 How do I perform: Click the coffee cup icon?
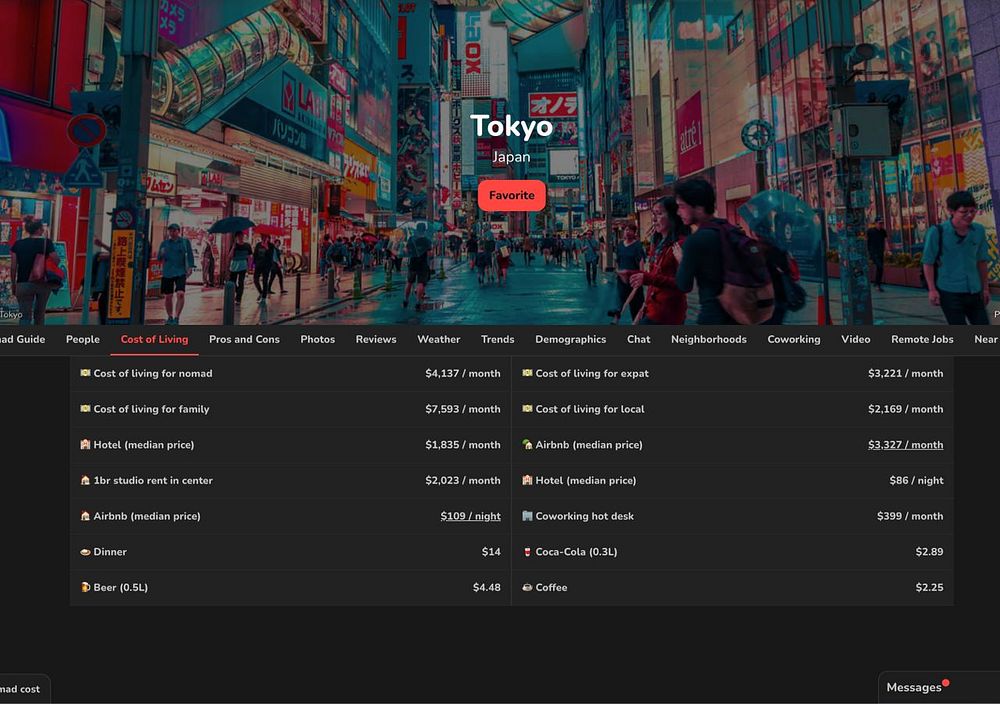(x=527, y=588)
